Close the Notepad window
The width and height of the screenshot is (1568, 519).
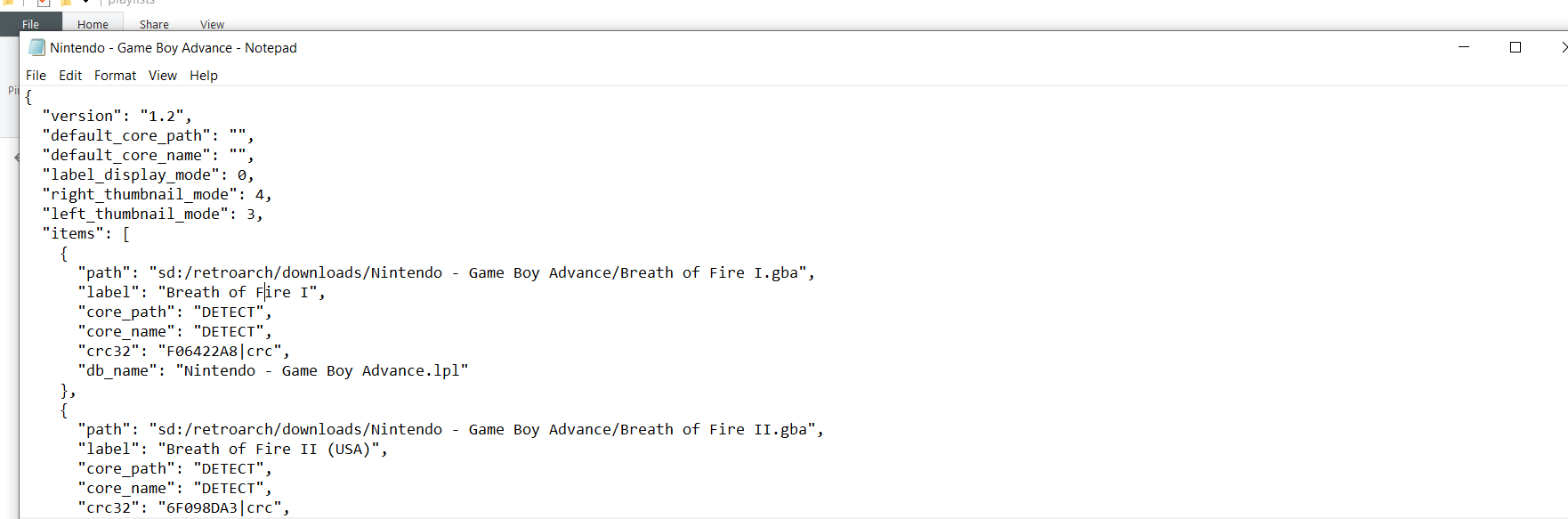pyautogui.click(x=1562, y=47)
